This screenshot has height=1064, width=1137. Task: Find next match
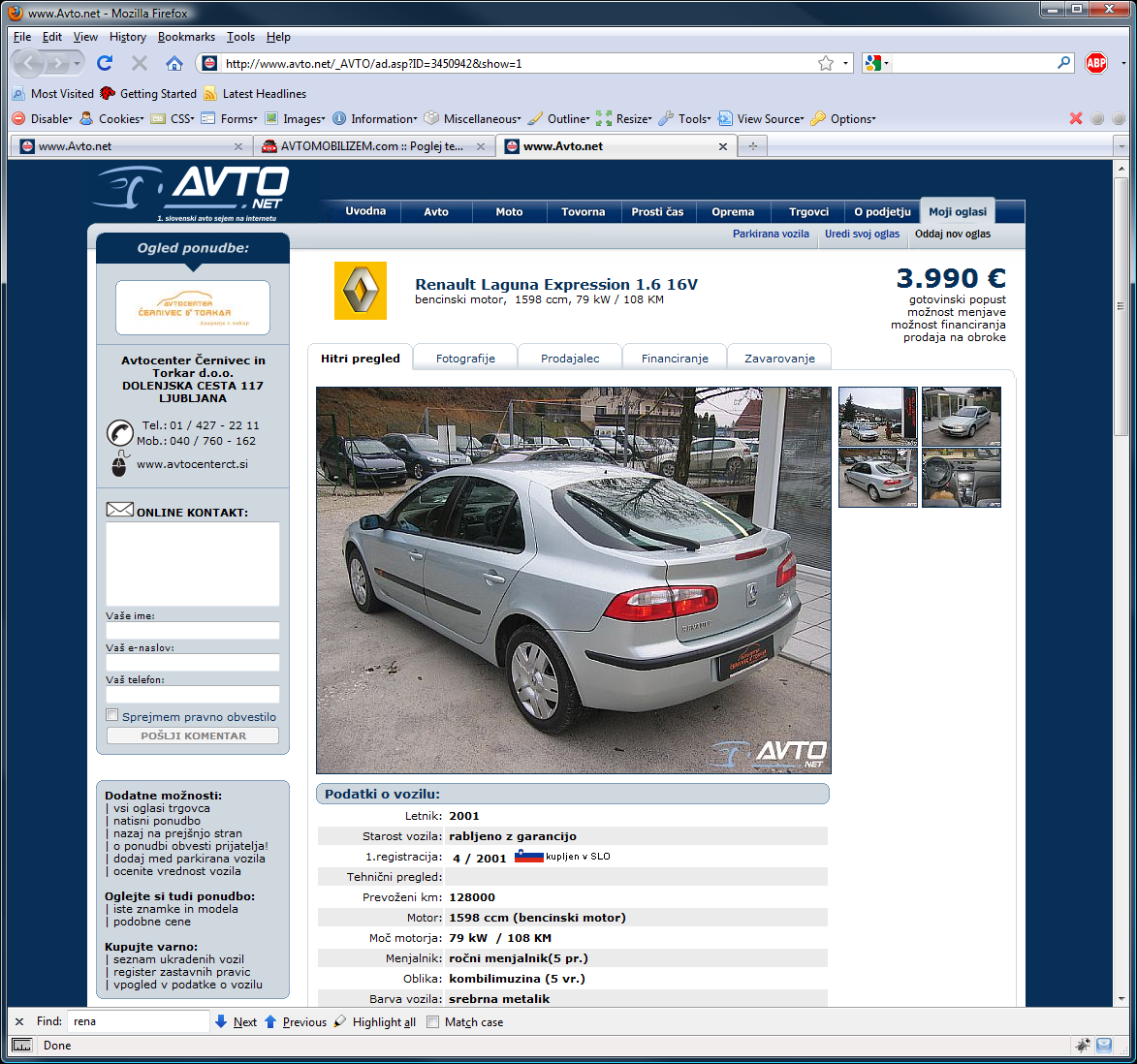pyautogui.click(x=237, y=1022)
